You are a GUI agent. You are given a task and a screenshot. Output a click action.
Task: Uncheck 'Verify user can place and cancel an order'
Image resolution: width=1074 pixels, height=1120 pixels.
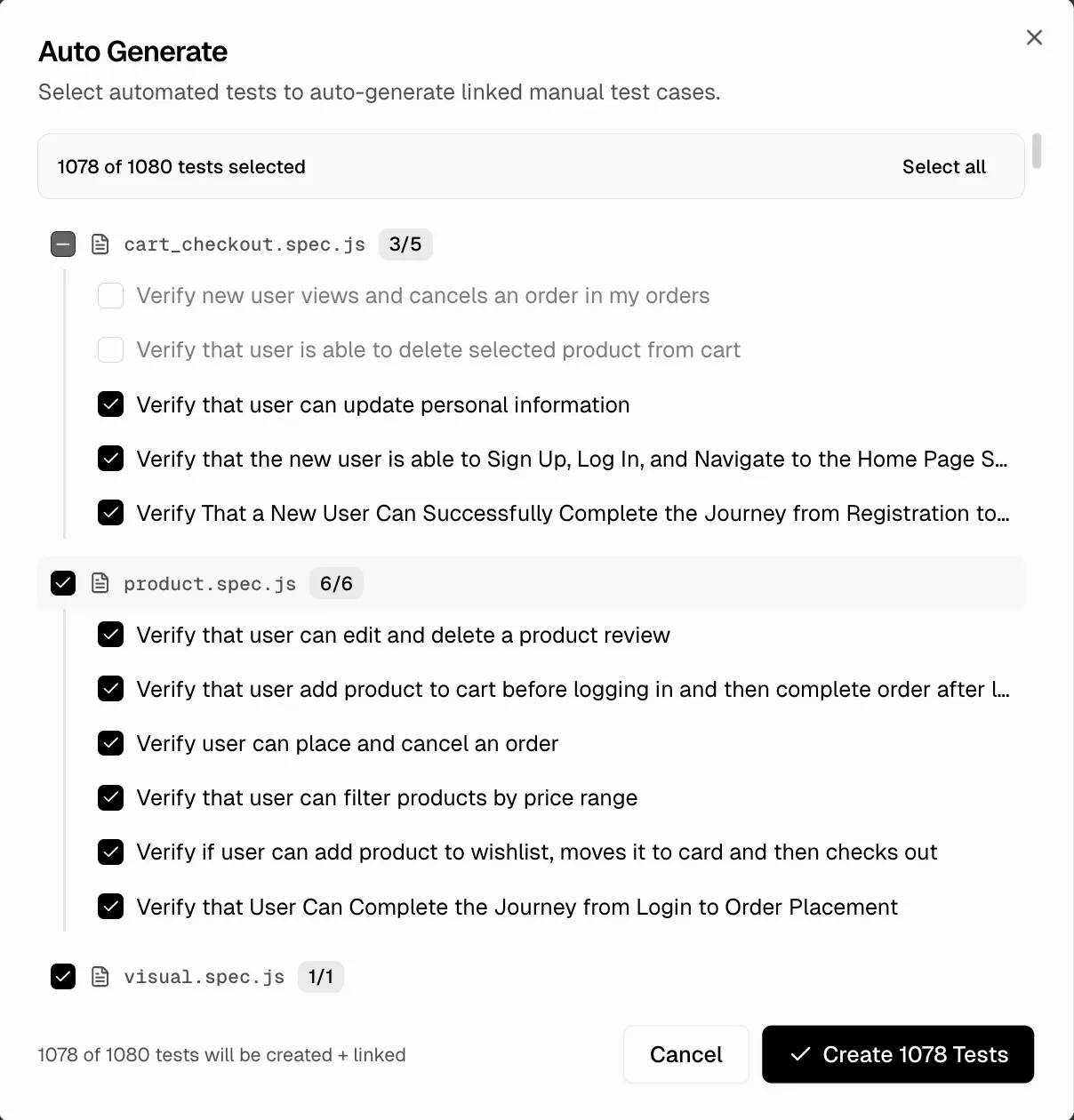(x=110, y=743)
